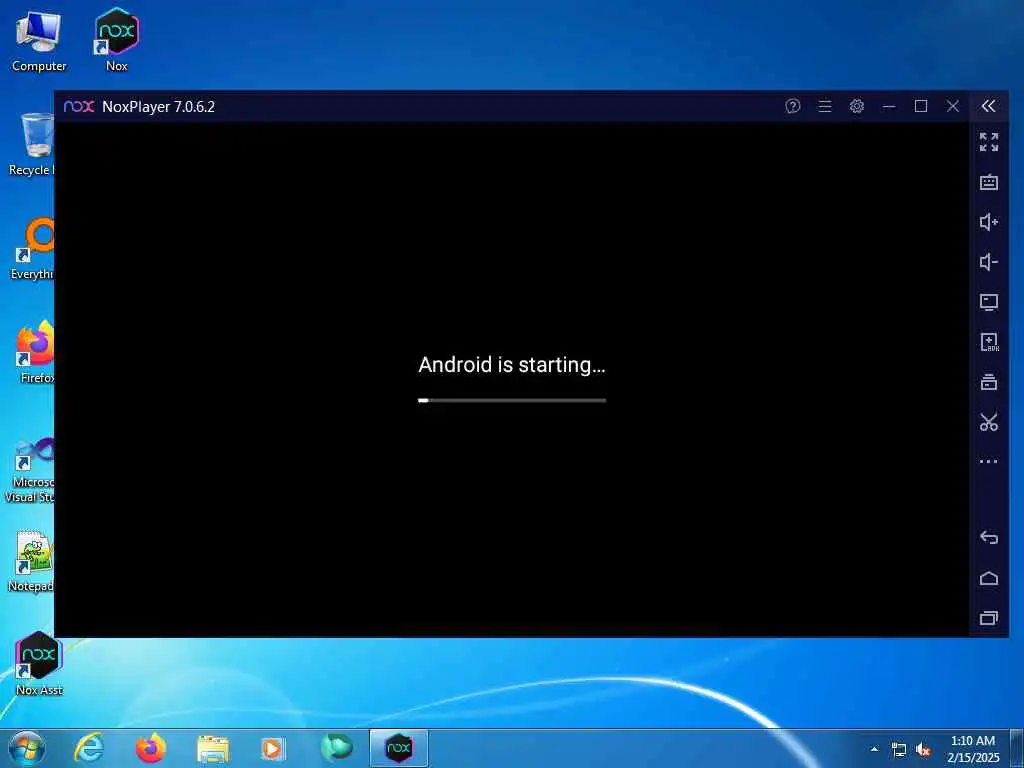1024x768 pixels.
Task: Select the Microsoft Visual Studio desktop shortcut
Action: (x=30, y=469)
